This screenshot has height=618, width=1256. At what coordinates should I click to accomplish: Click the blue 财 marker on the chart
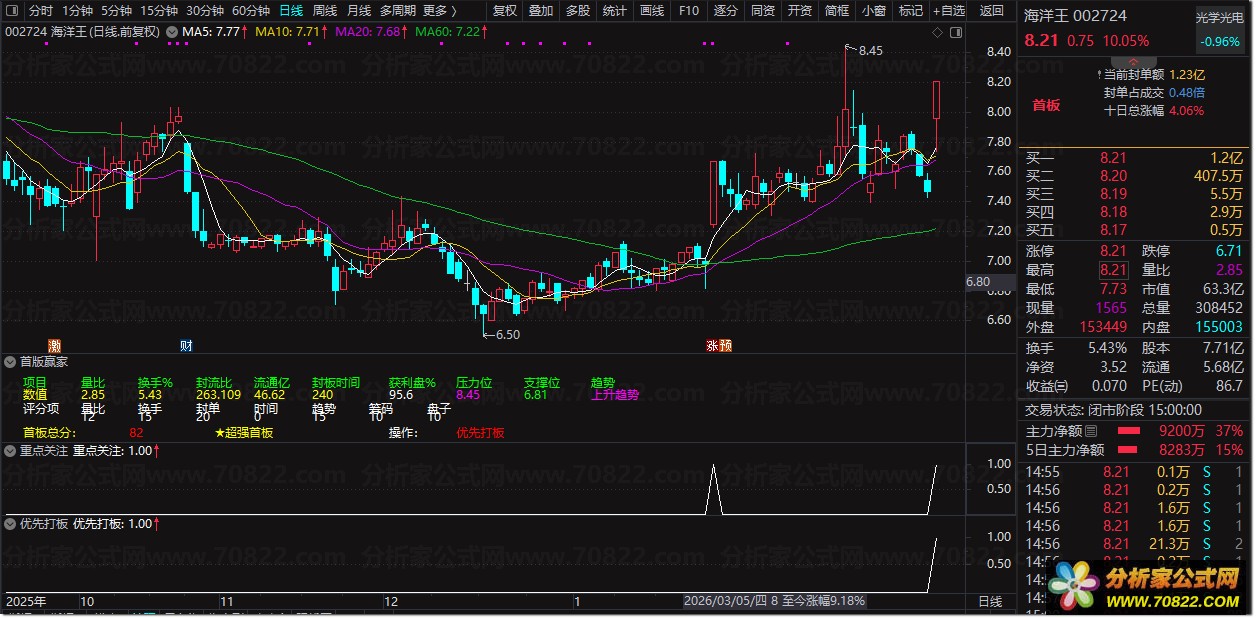click(186, 346)
